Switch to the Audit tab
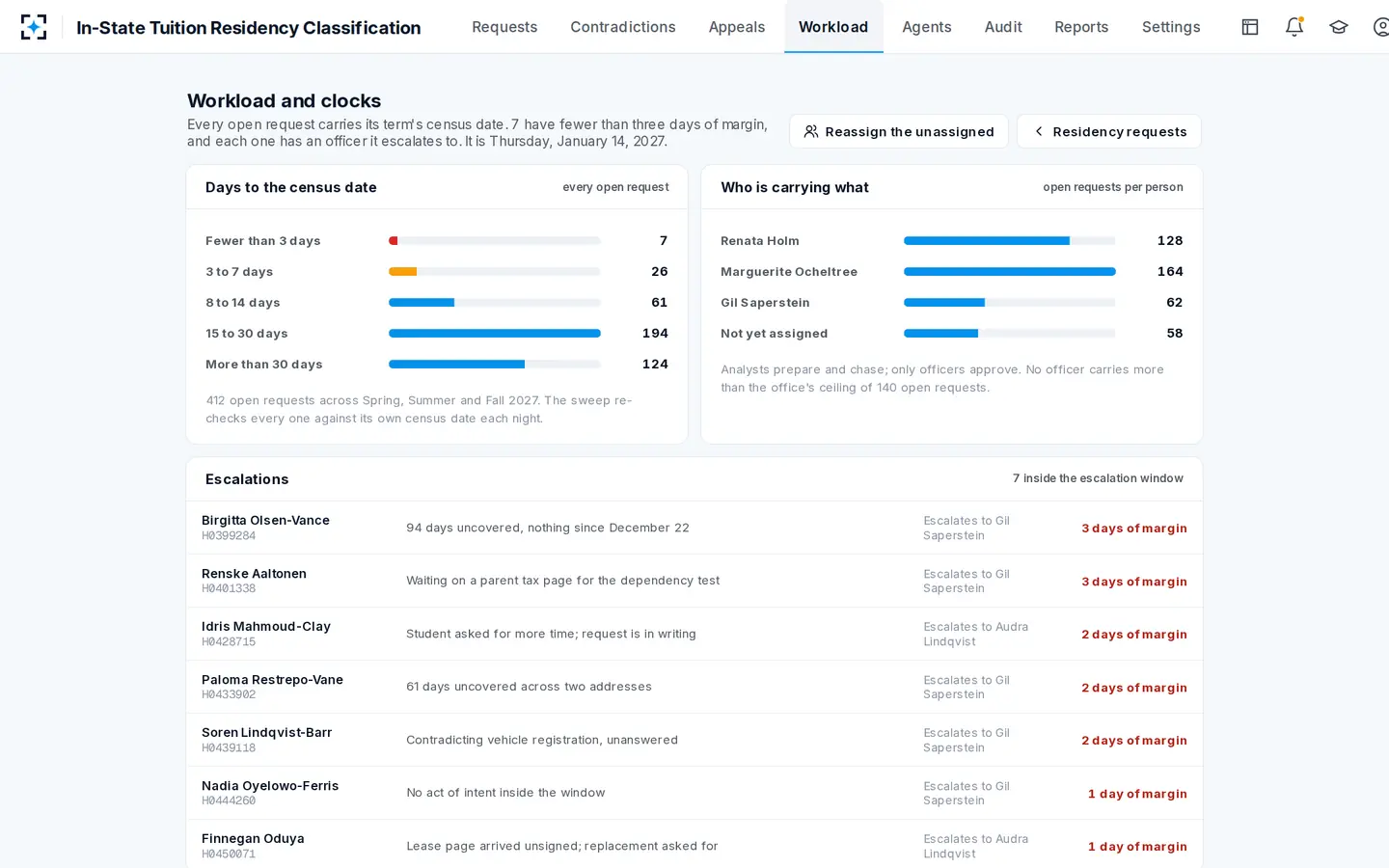1389x868 pixels. point(1003,27)
